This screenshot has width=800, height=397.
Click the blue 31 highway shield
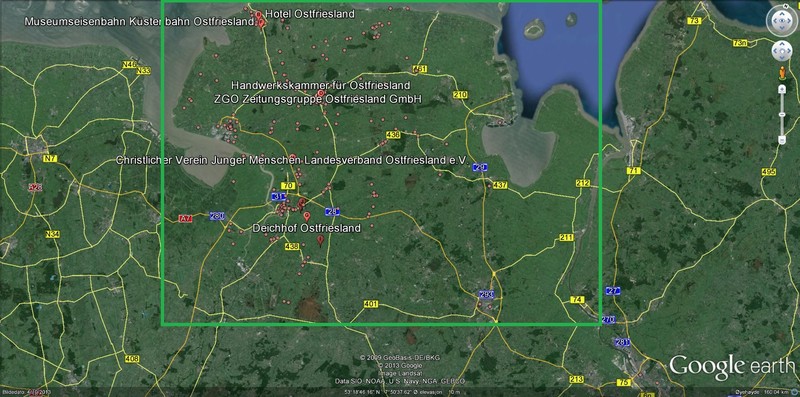(278, 196)
